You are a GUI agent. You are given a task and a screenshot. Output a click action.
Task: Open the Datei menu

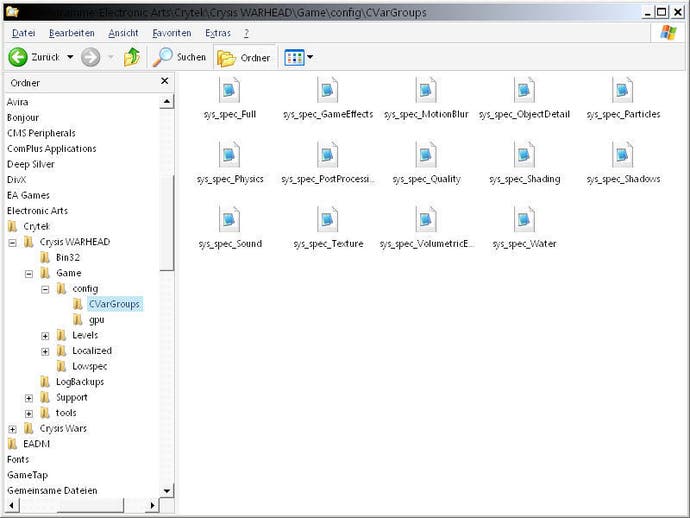coord(24,33)
